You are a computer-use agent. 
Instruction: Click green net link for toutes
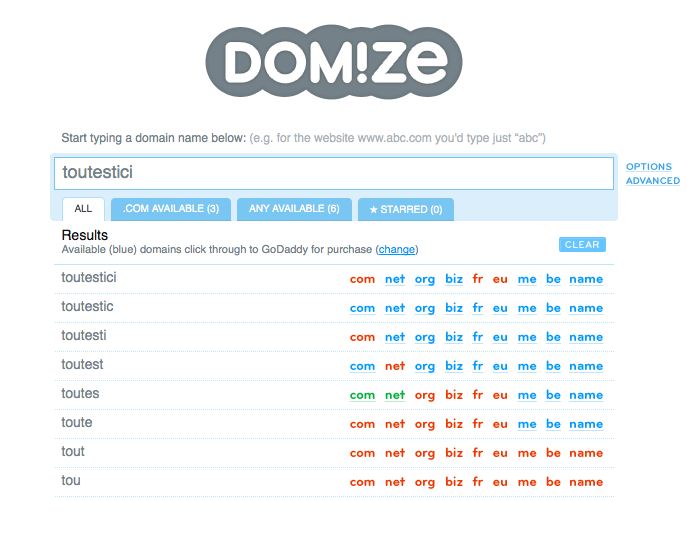(x=395, y=395)
